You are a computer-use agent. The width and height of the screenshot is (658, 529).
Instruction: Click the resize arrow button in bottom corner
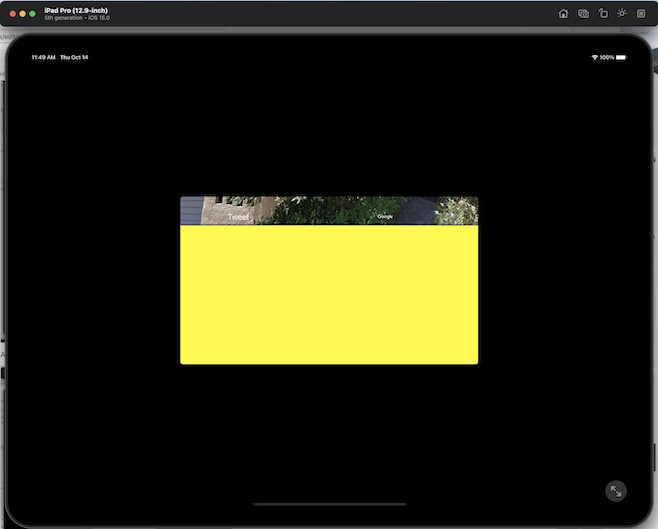point(616,491)
